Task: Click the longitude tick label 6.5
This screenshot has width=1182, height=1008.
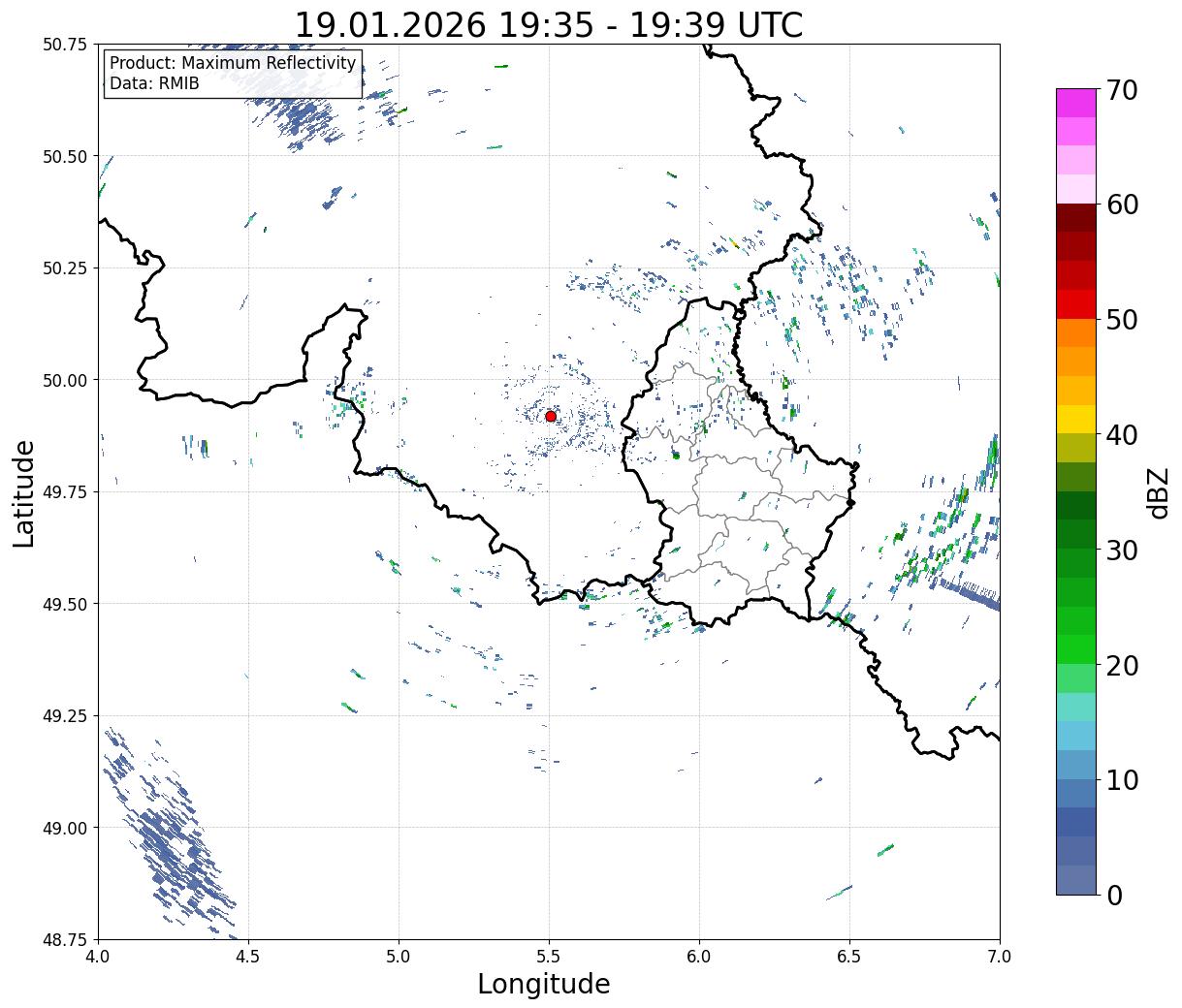Action: point(849,957)
